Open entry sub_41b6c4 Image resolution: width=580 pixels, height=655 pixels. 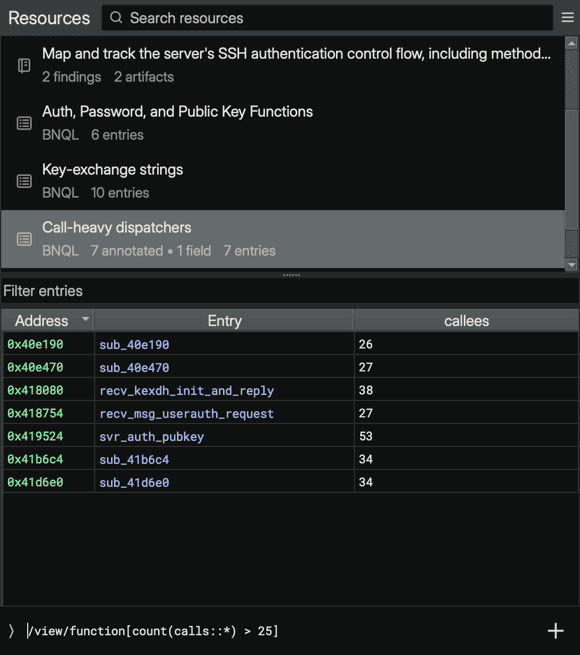(134, 460)
